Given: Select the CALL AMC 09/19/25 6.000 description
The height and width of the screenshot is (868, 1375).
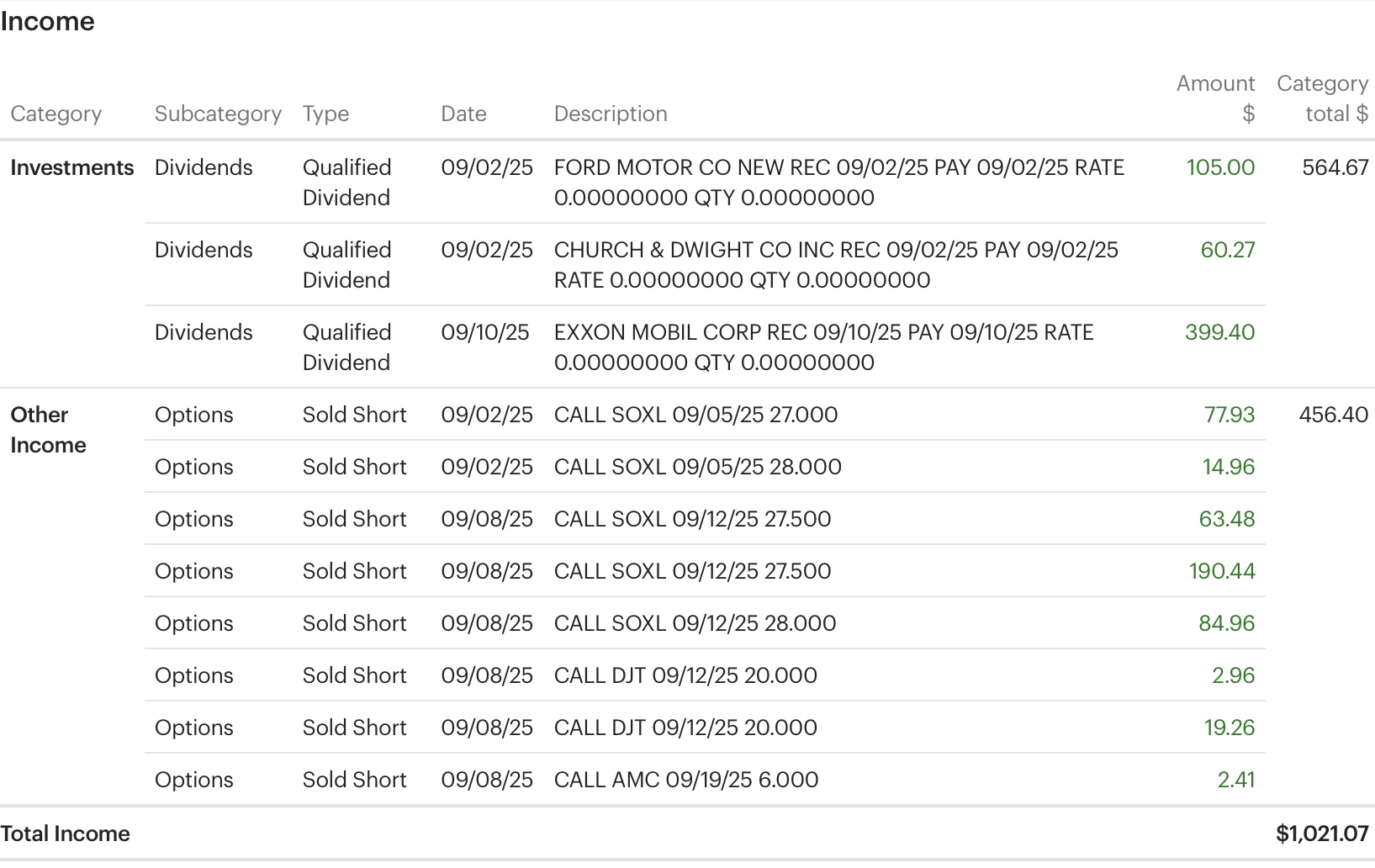Looking at the screenshot, I should tap(685, 780).
